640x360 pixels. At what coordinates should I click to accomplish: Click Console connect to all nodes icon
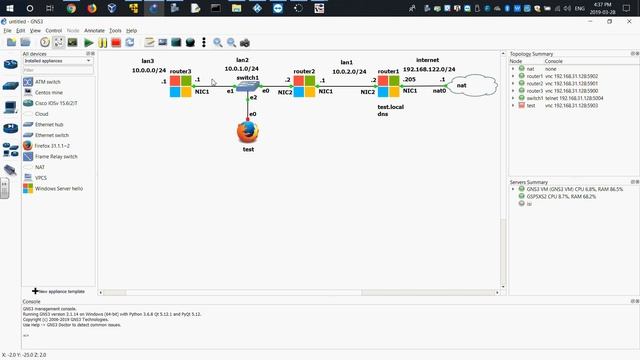73,42
